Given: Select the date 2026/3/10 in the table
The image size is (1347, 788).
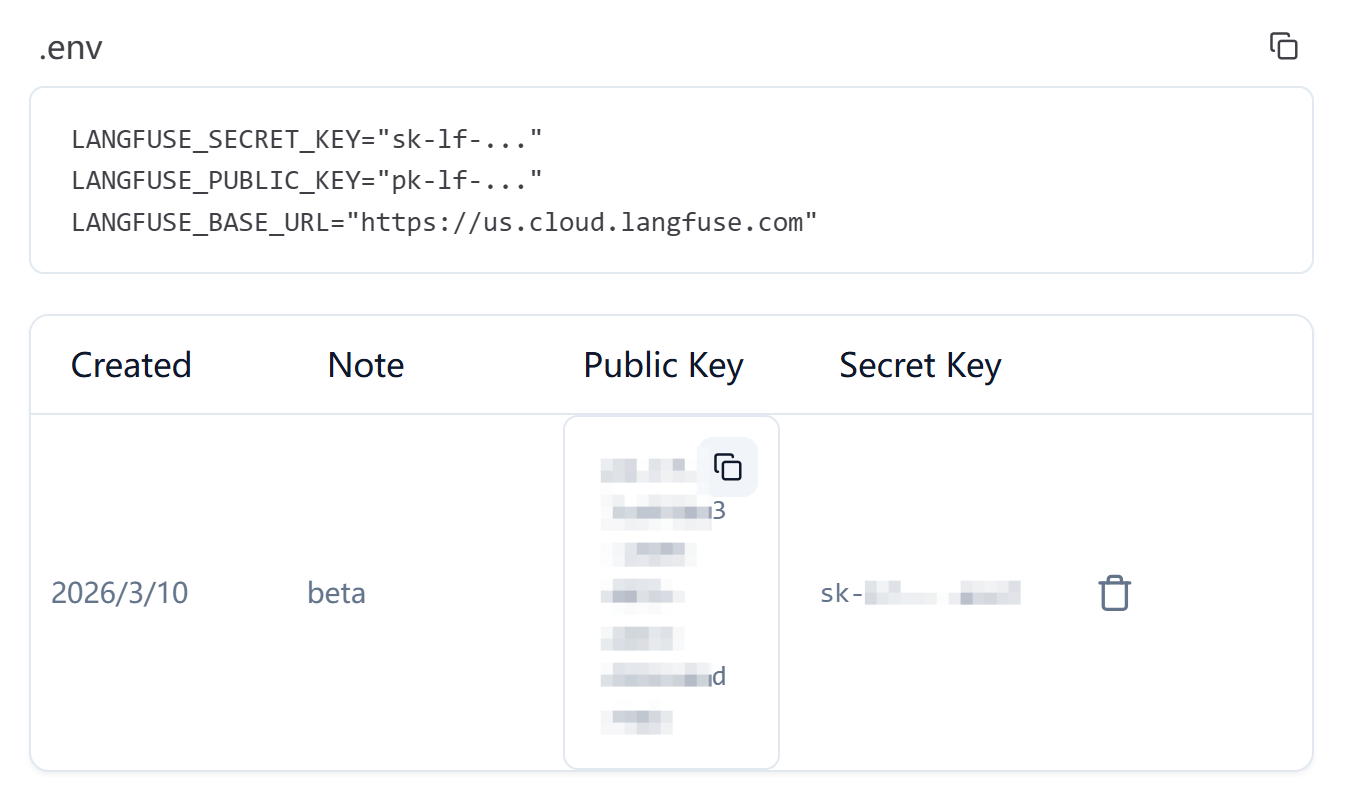Looking at the screenshot, I should pos(119,592).
